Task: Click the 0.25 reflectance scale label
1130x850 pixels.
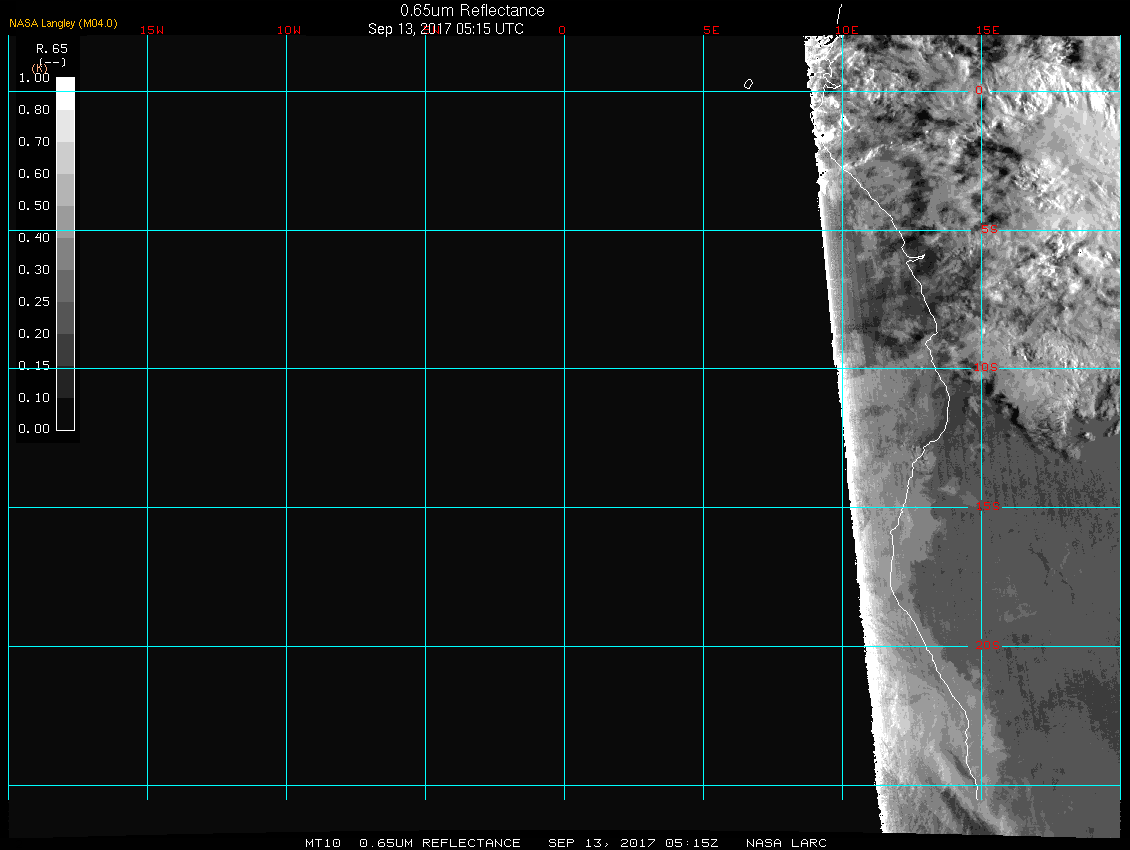Action: (34, 302)
